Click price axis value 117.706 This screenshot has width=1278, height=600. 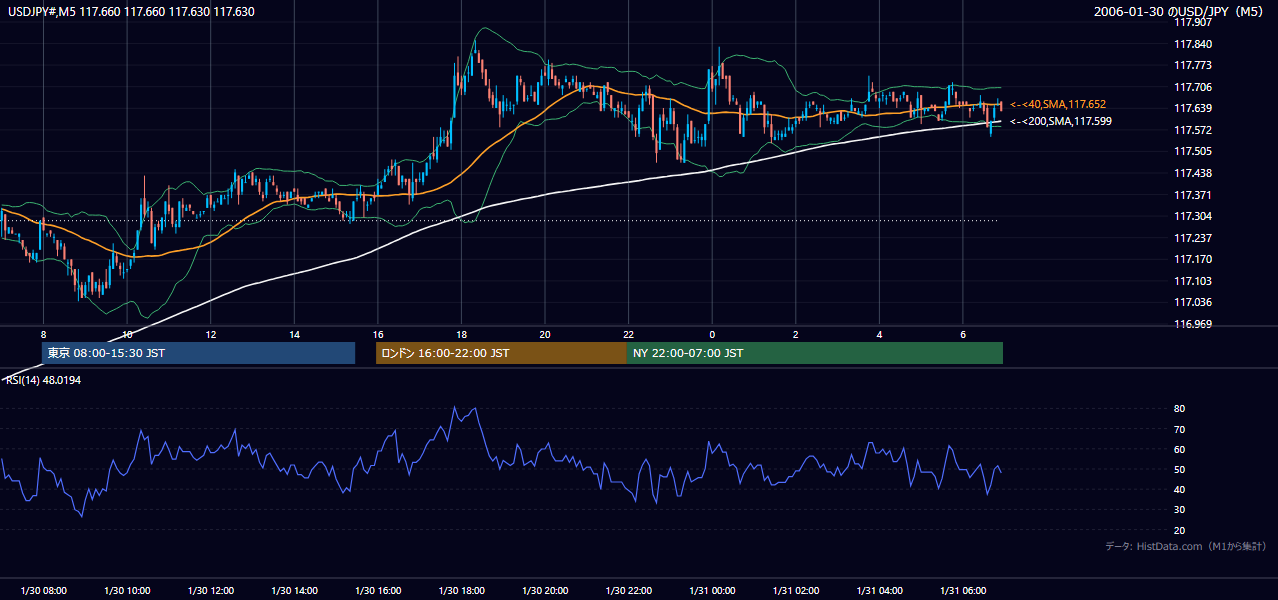pyautogui.click(x=1192, y=87)
